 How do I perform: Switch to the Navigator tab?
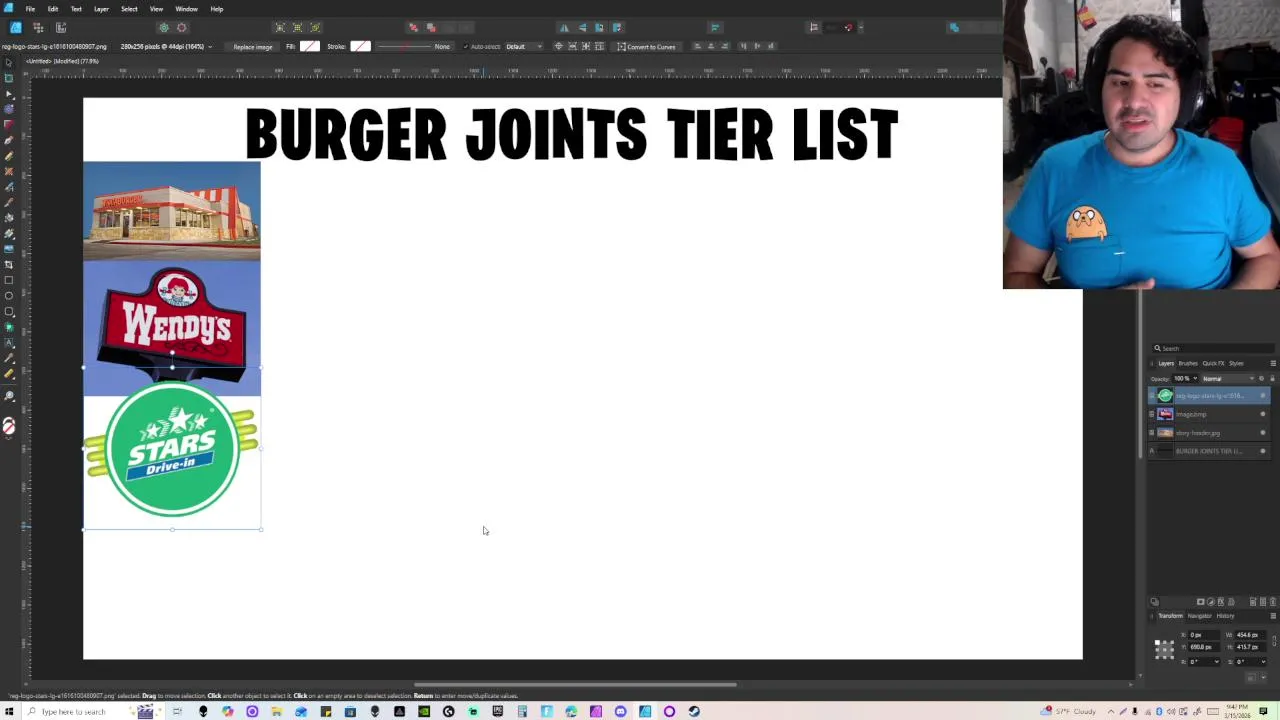click(x=1199, y=616)
